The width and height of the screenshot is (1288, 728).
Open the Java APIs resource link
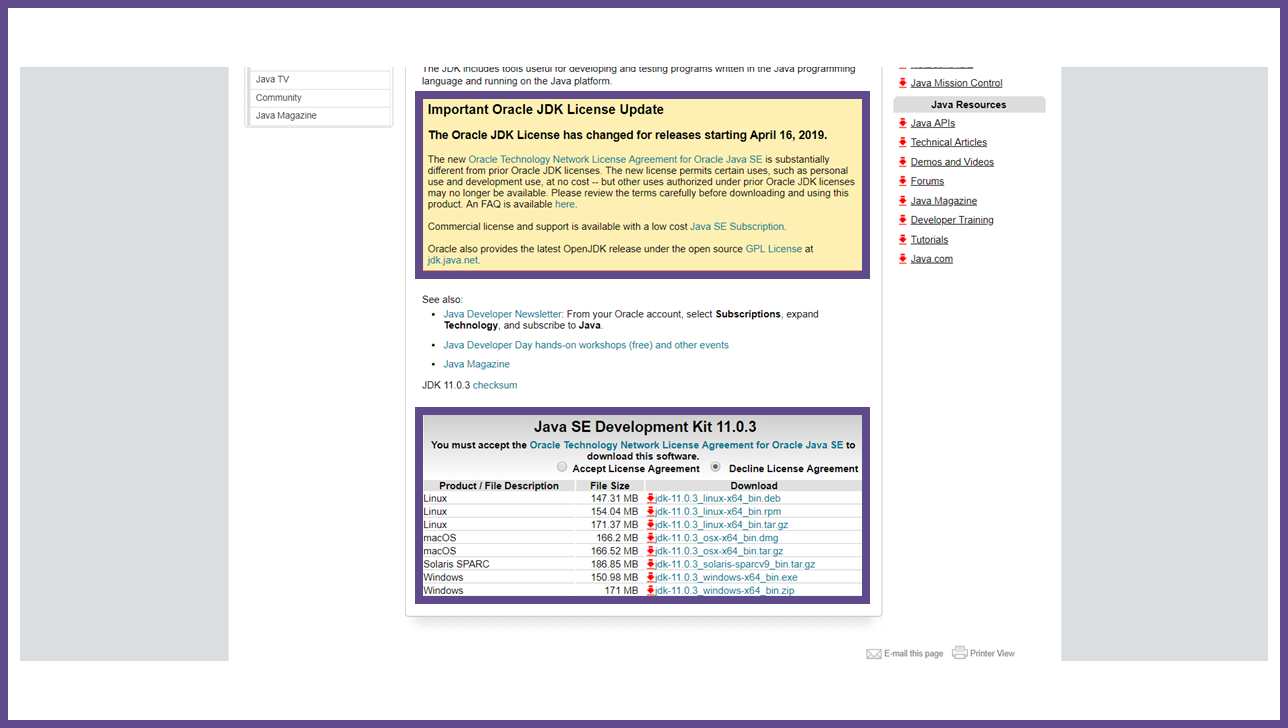point(933,123)
